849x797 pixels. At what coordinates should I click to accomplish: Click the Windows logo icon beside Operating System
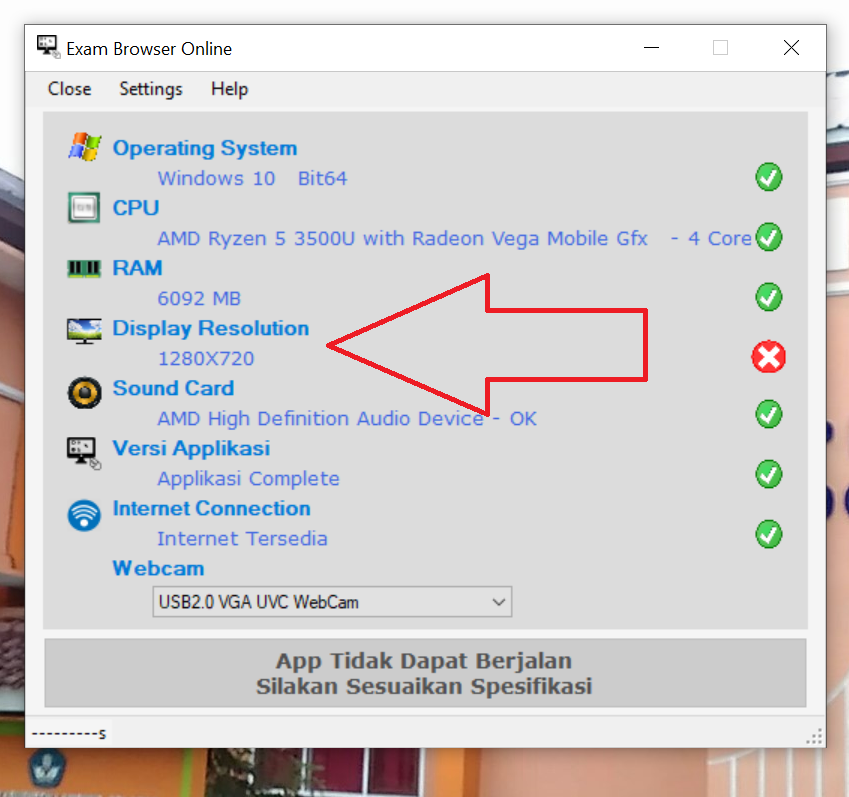(x=84, y=147)
